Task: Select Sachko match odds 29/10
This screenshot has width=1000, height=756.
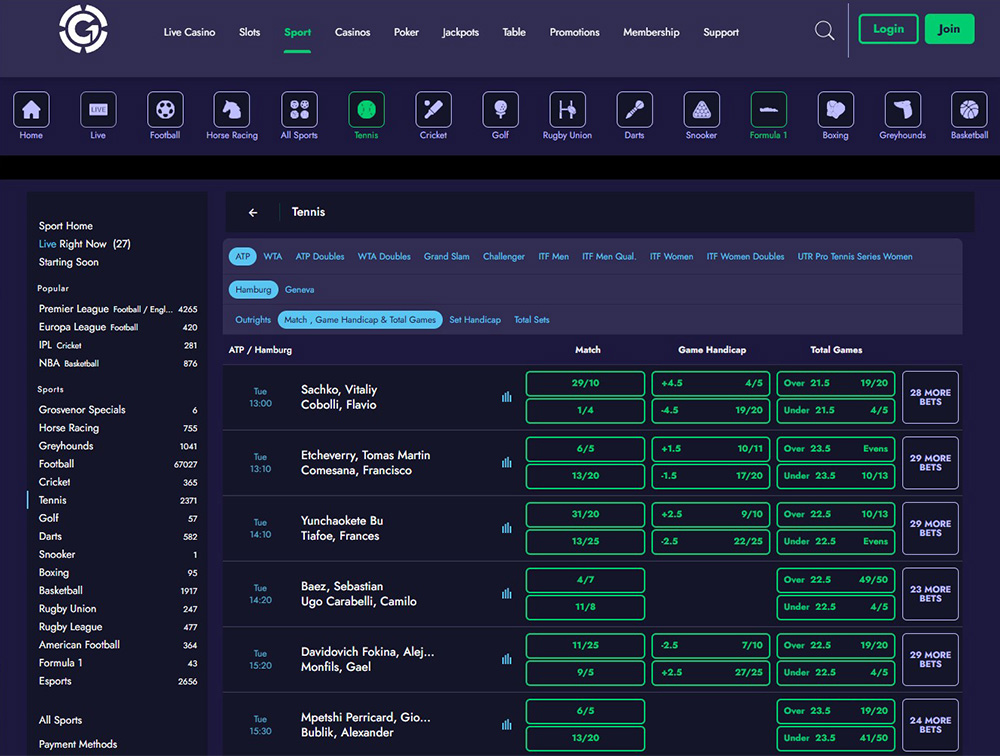Action: coord(585,383)
